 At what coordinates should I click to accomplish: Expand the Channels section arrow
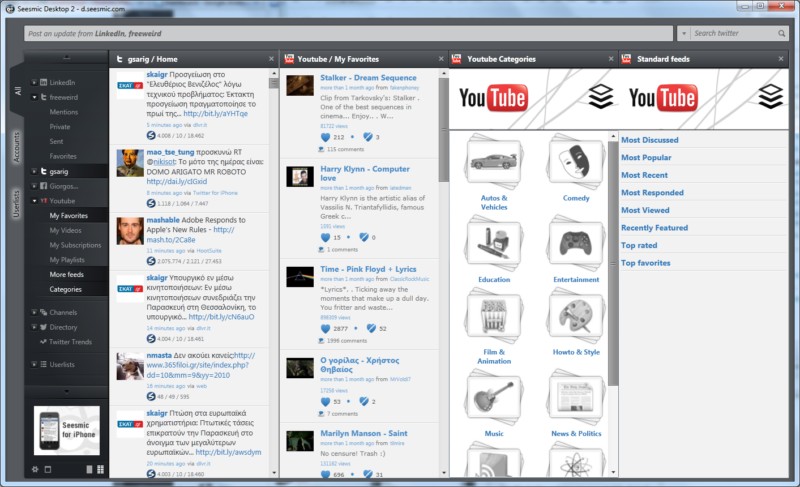(x=34, y=312)
